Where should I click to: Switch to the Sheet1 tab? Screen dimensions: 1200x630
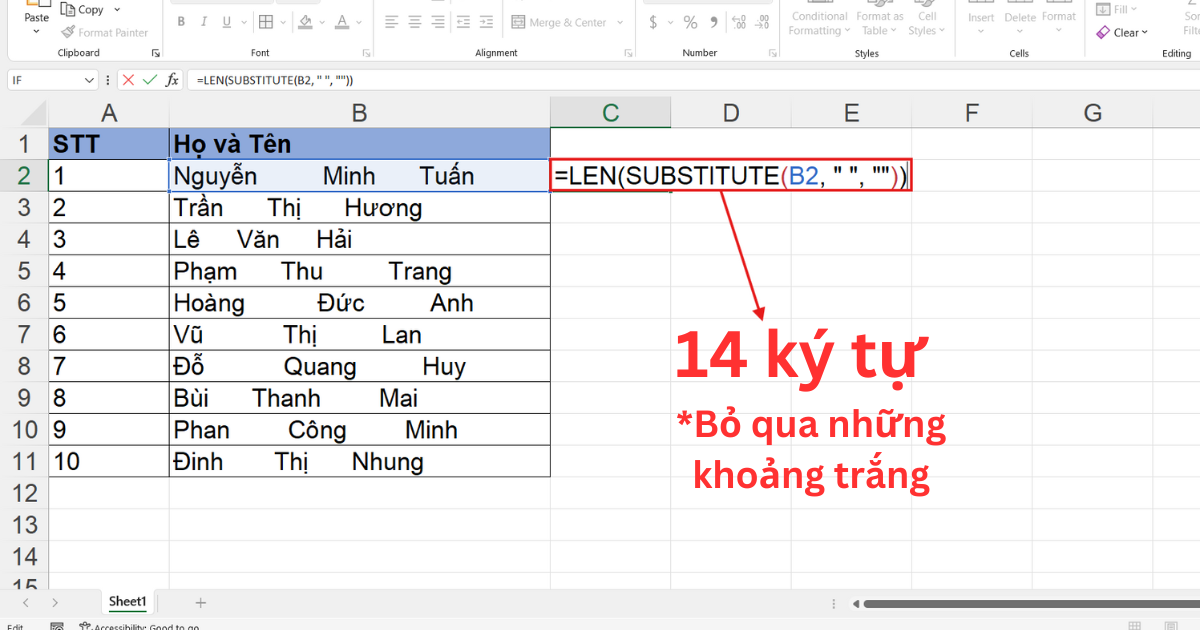click(128, 602)
